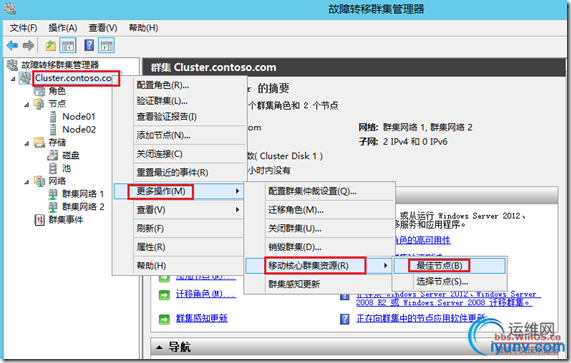Select 查看验证报告(I) menu entry

point(167,117)
